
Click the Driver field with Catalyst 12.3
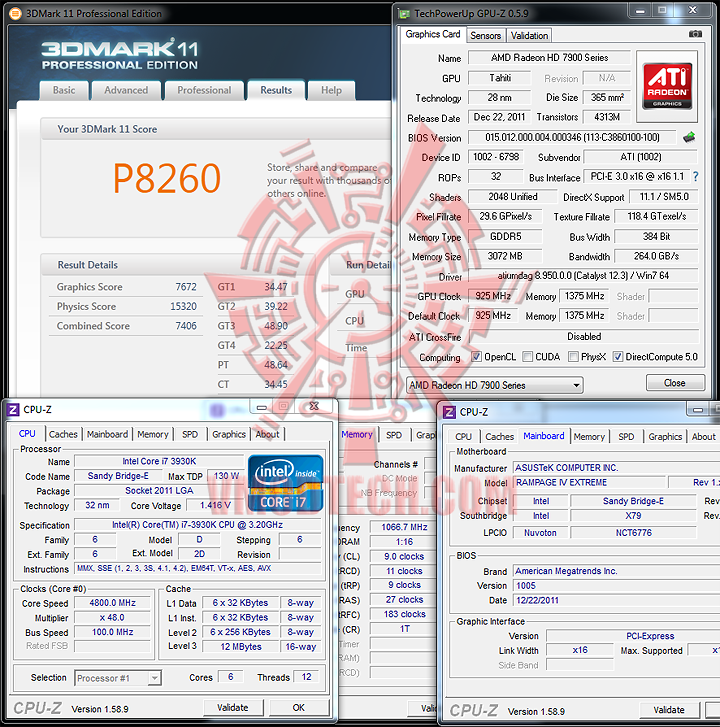(x=583, y=275)
